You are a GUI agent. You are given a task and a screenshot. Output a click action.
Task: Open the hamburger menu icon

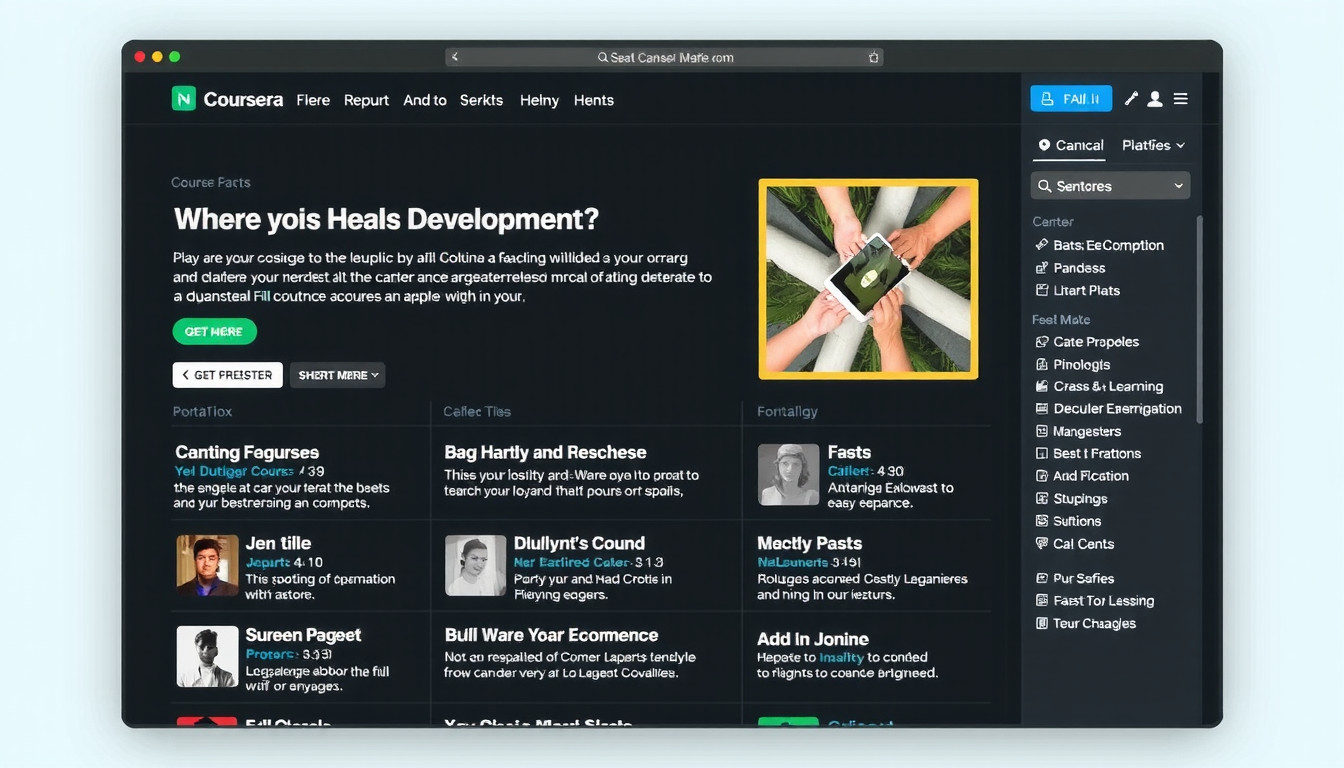click(1181, 99)
